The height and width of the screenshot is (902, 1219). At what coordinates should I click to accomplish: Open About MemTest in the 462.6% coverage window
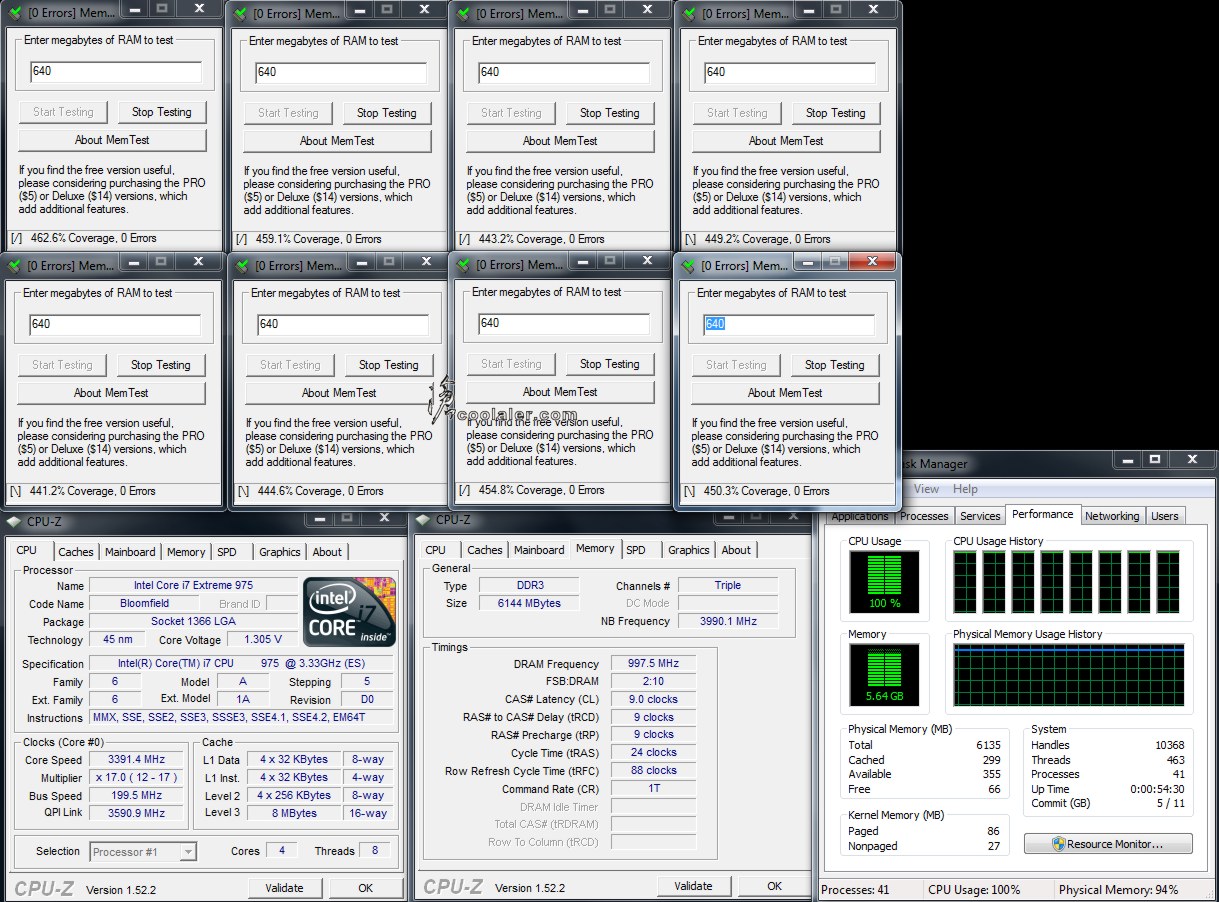click(x=112, y=140)
